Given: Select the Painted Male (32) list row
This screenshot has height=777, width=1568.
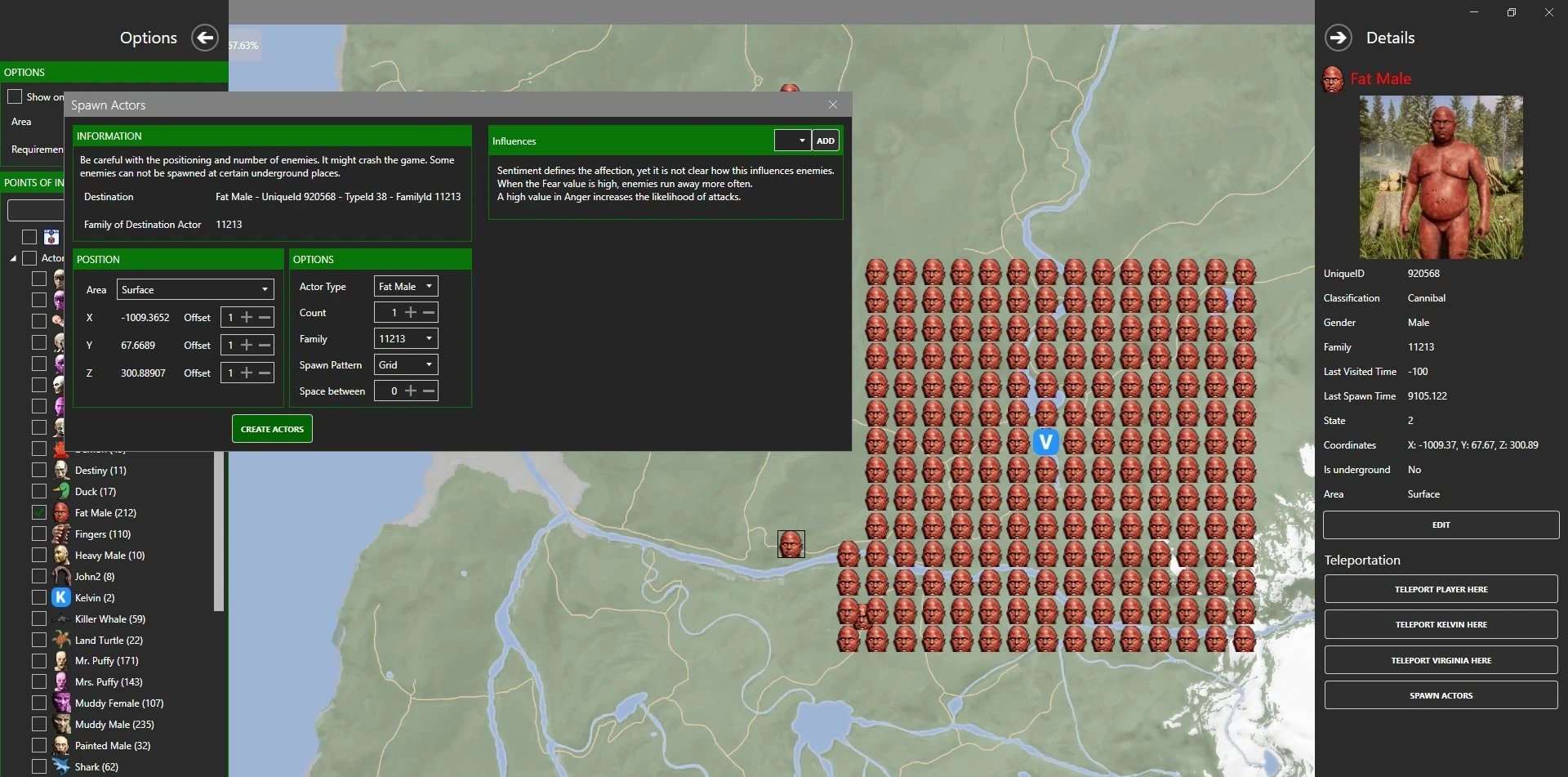Looking at the screenshot, I should click(x=113, y=745).
